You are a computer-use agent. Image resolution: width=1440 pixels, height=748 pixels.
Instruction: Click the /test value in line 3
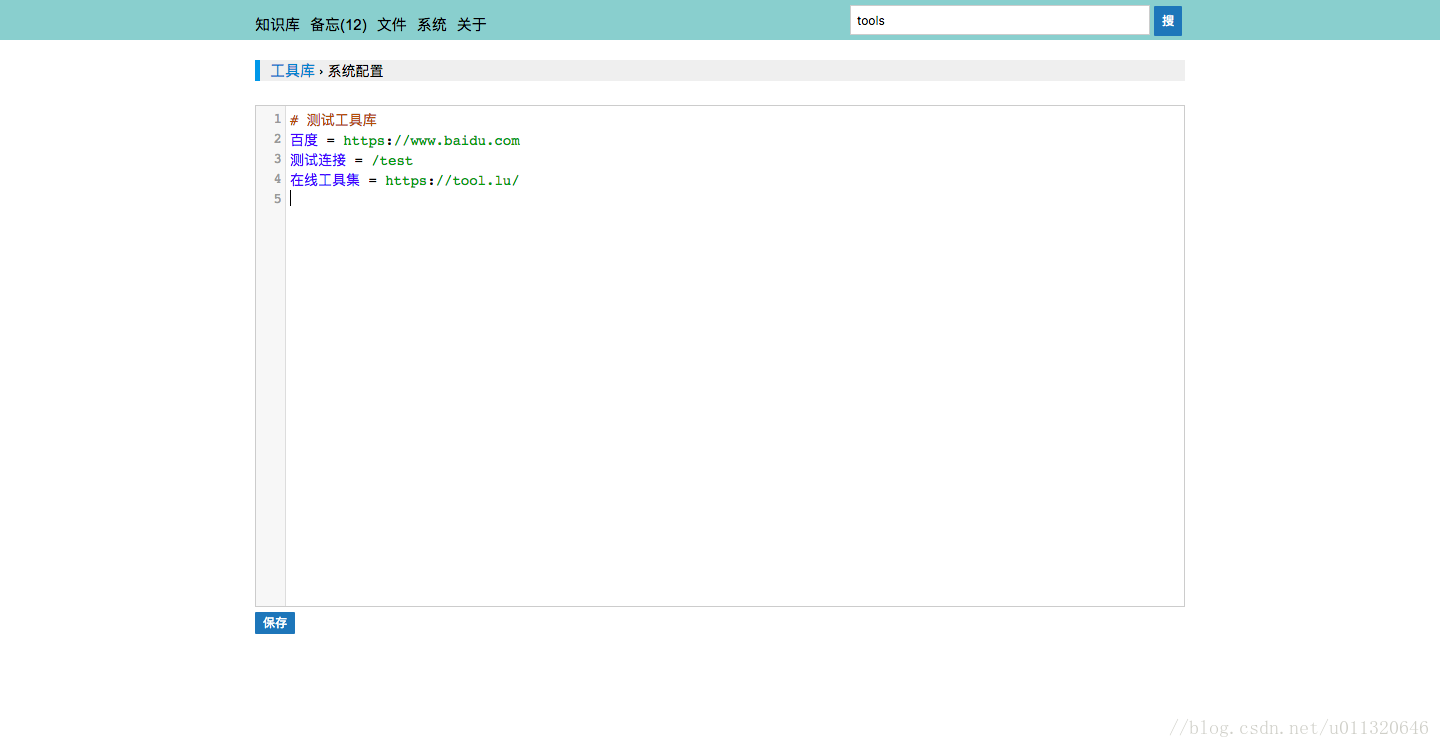[392, 160]
